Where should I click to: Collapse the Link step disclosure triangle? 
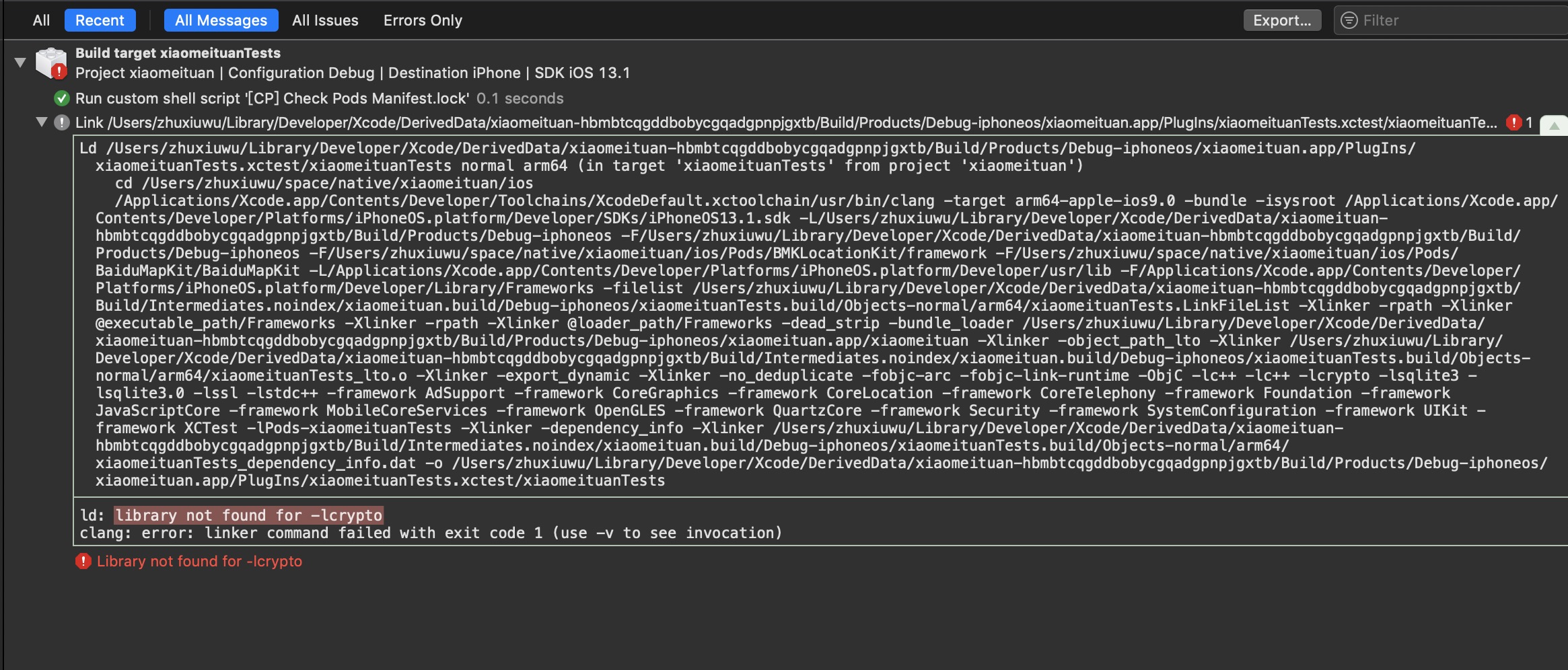click(x=40, y=123)
